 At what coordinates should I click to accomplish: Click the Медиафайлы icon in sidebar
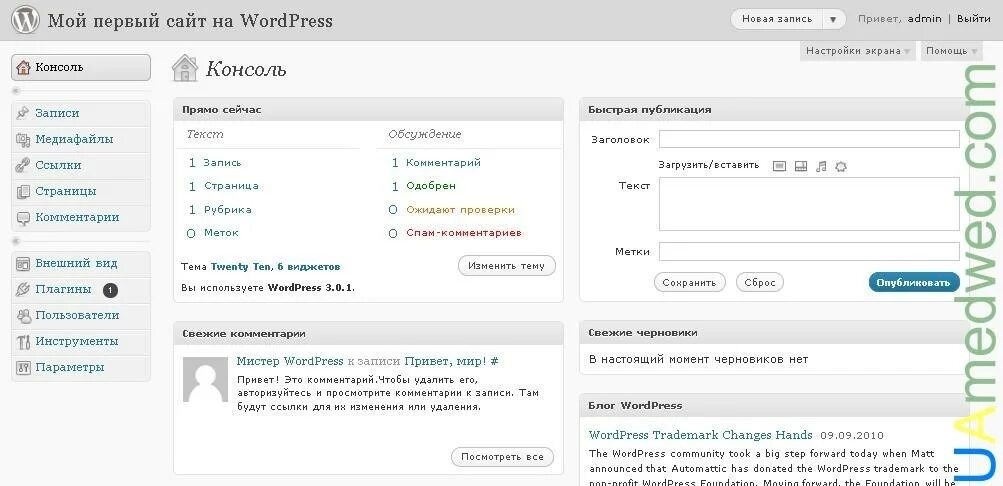[23, 139]
